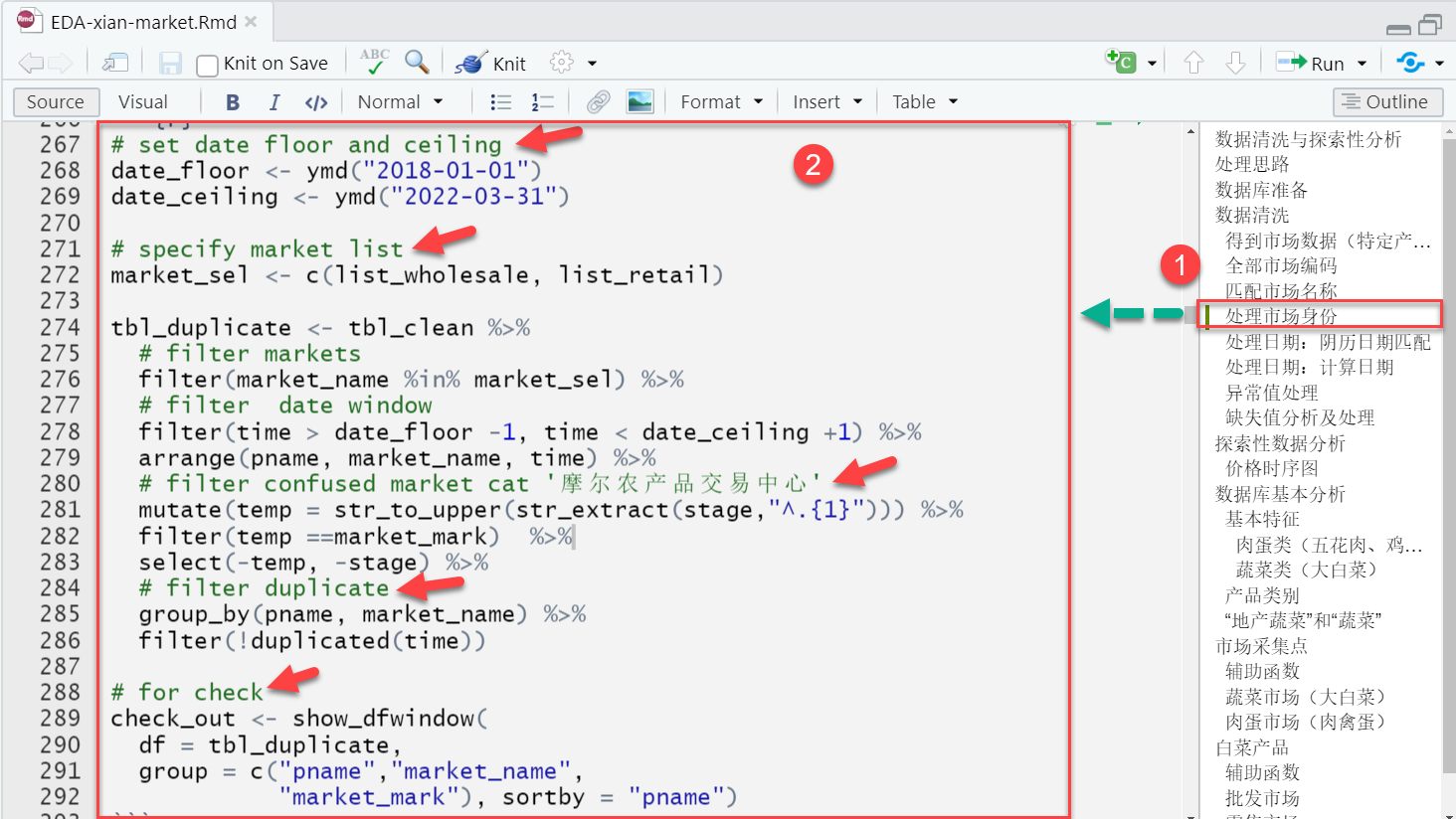
Task: Open find and replace magnifier
Action: tap(417, 63)
